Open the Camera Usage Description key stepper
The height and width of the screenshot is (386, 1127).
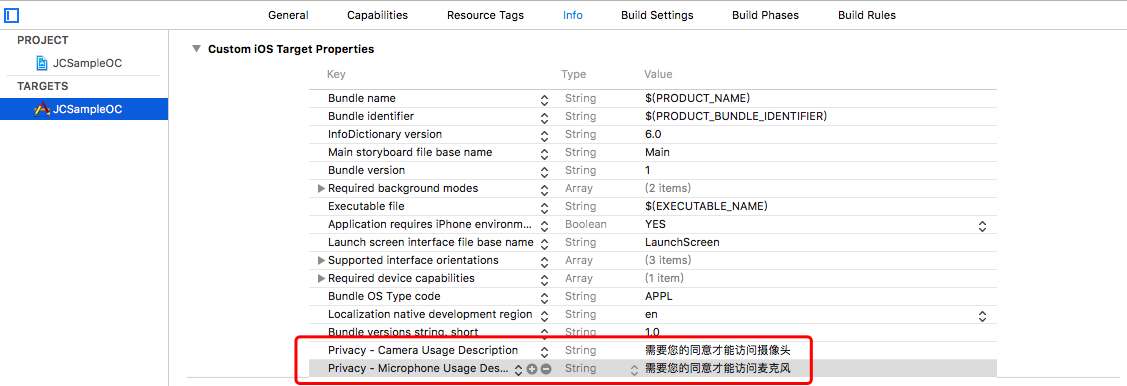pyautogui.click(x=544, y=351)
